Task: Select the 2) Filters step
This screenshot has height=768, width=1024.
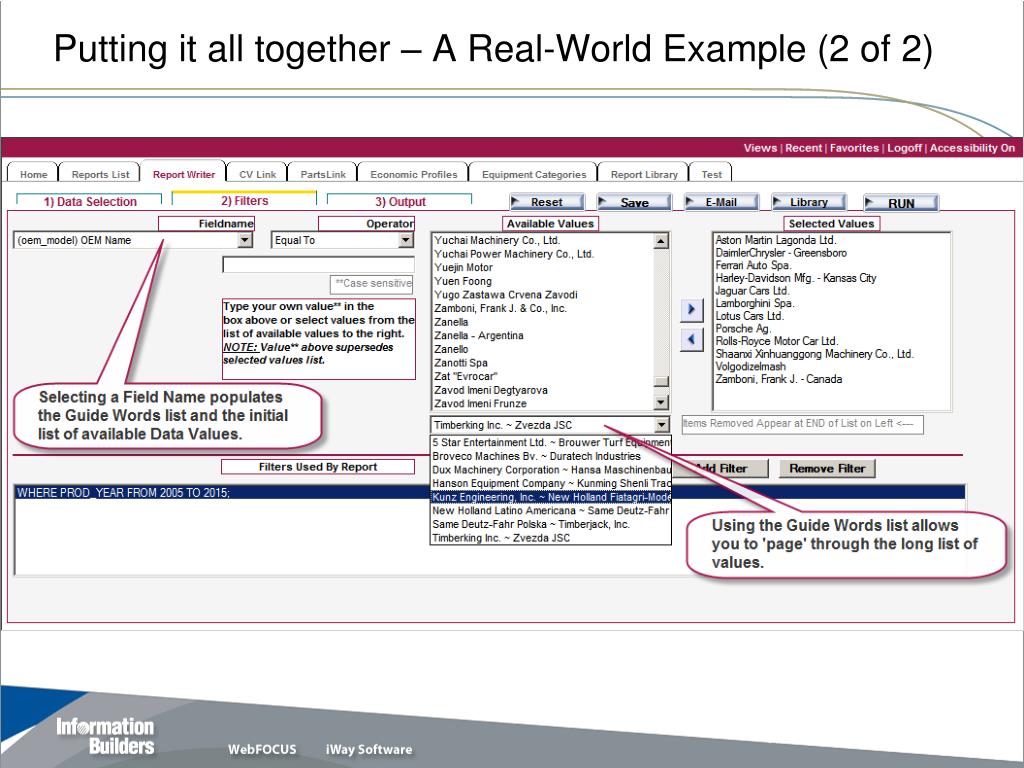Action: click(x=244, y=200)
